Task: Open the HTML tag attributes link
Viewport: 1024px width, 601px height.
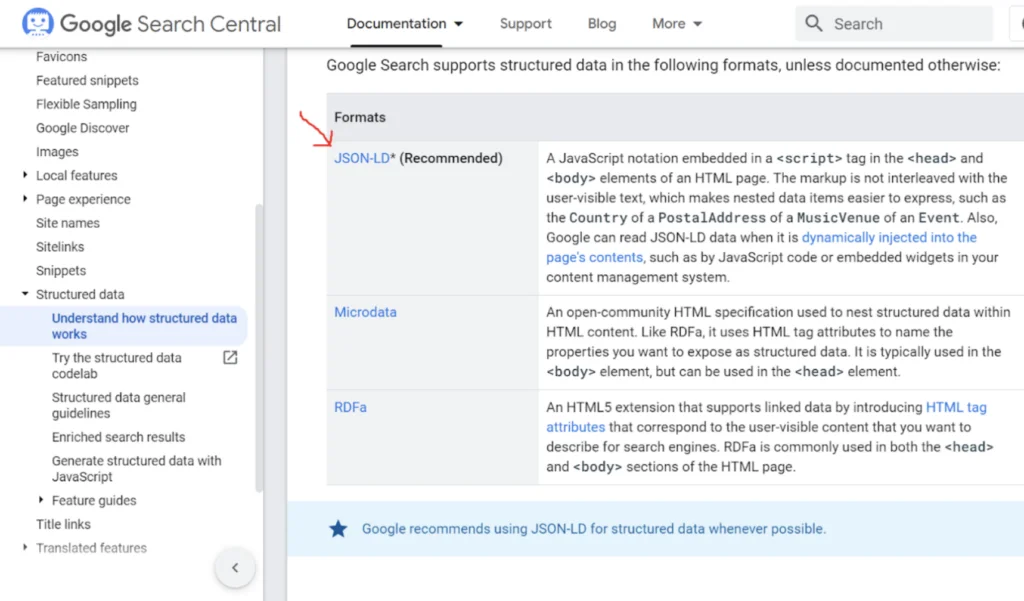Action: (957, 407)
